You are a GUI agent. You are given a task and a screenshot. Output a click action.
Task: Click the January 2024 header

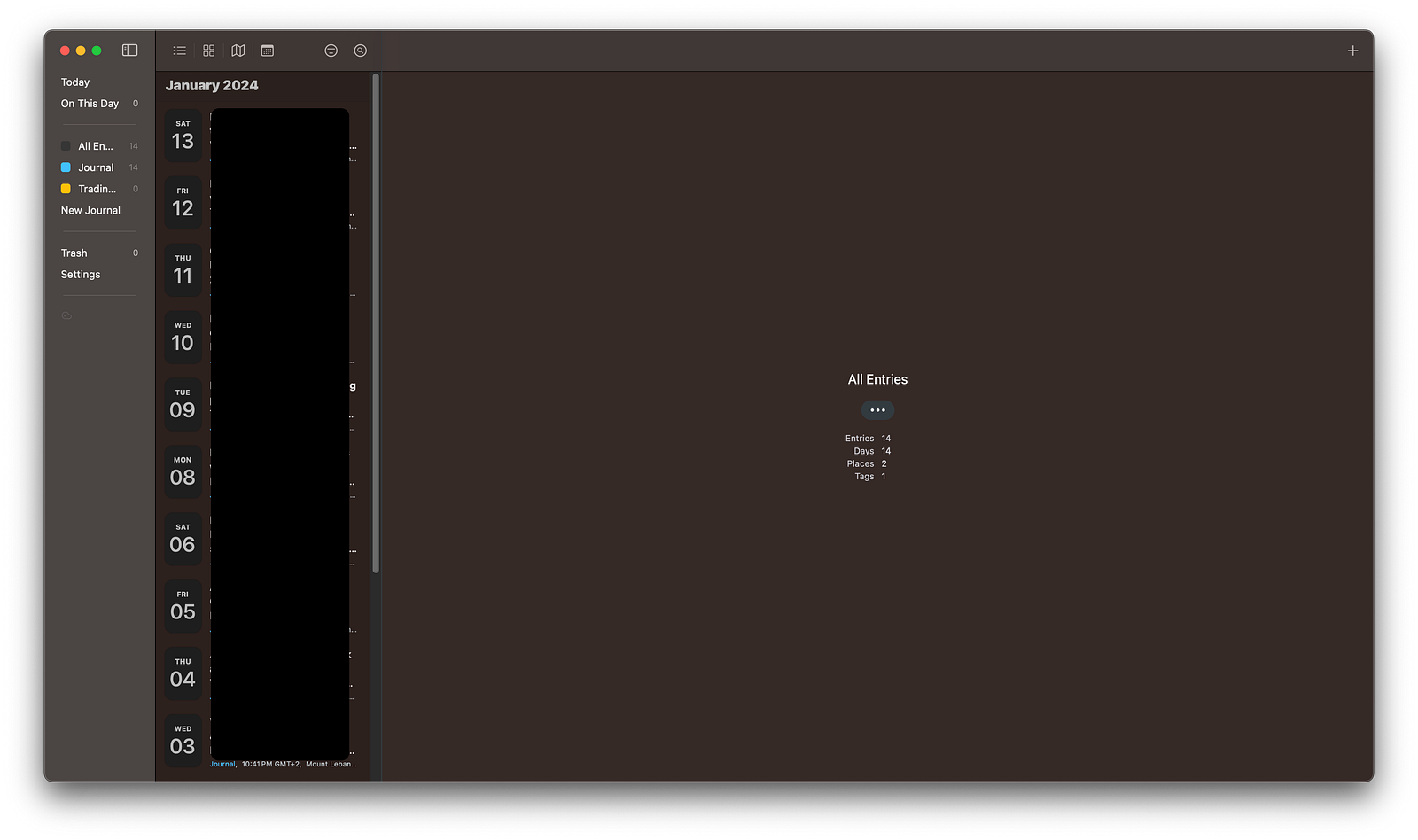pos(212,86)
